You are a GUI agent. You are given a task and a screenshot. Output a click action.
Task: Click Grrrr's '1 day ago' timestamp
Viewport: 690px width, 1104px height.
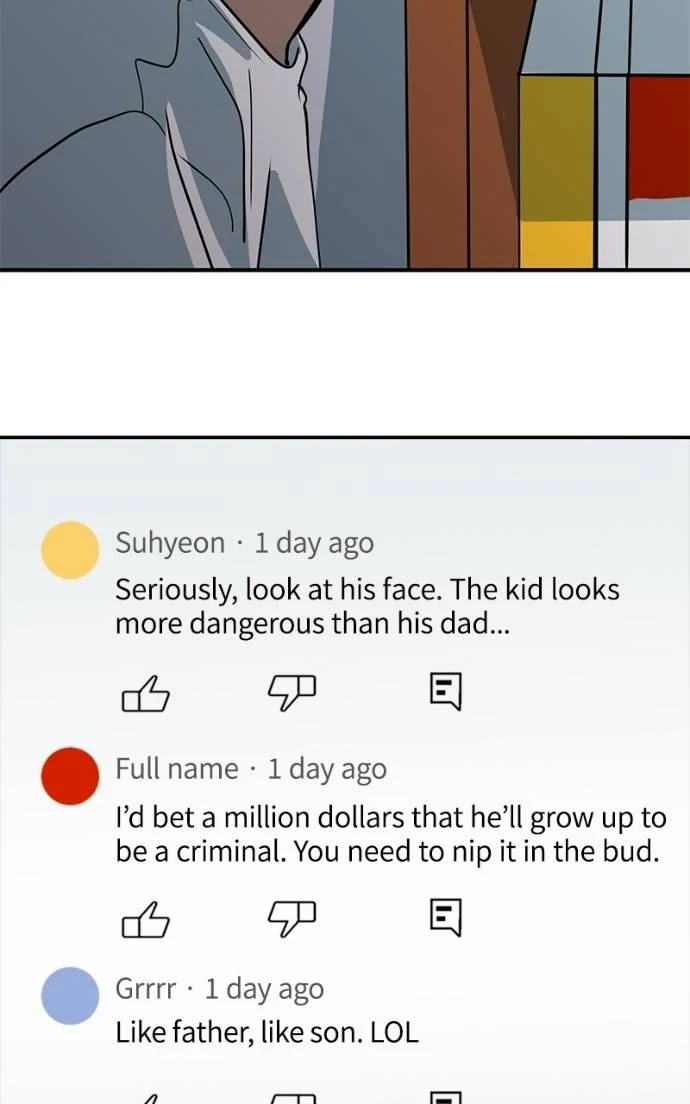click(x=264, y=989)
